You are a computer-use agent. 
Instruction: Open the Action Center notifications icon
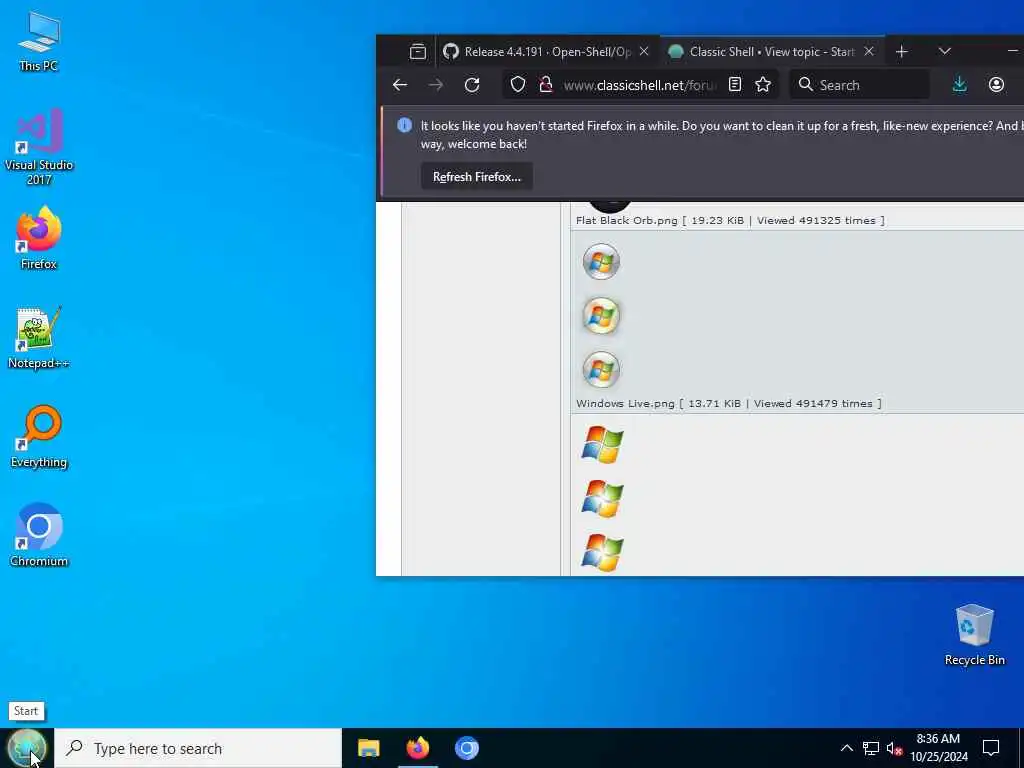click(x=991, y=748)
